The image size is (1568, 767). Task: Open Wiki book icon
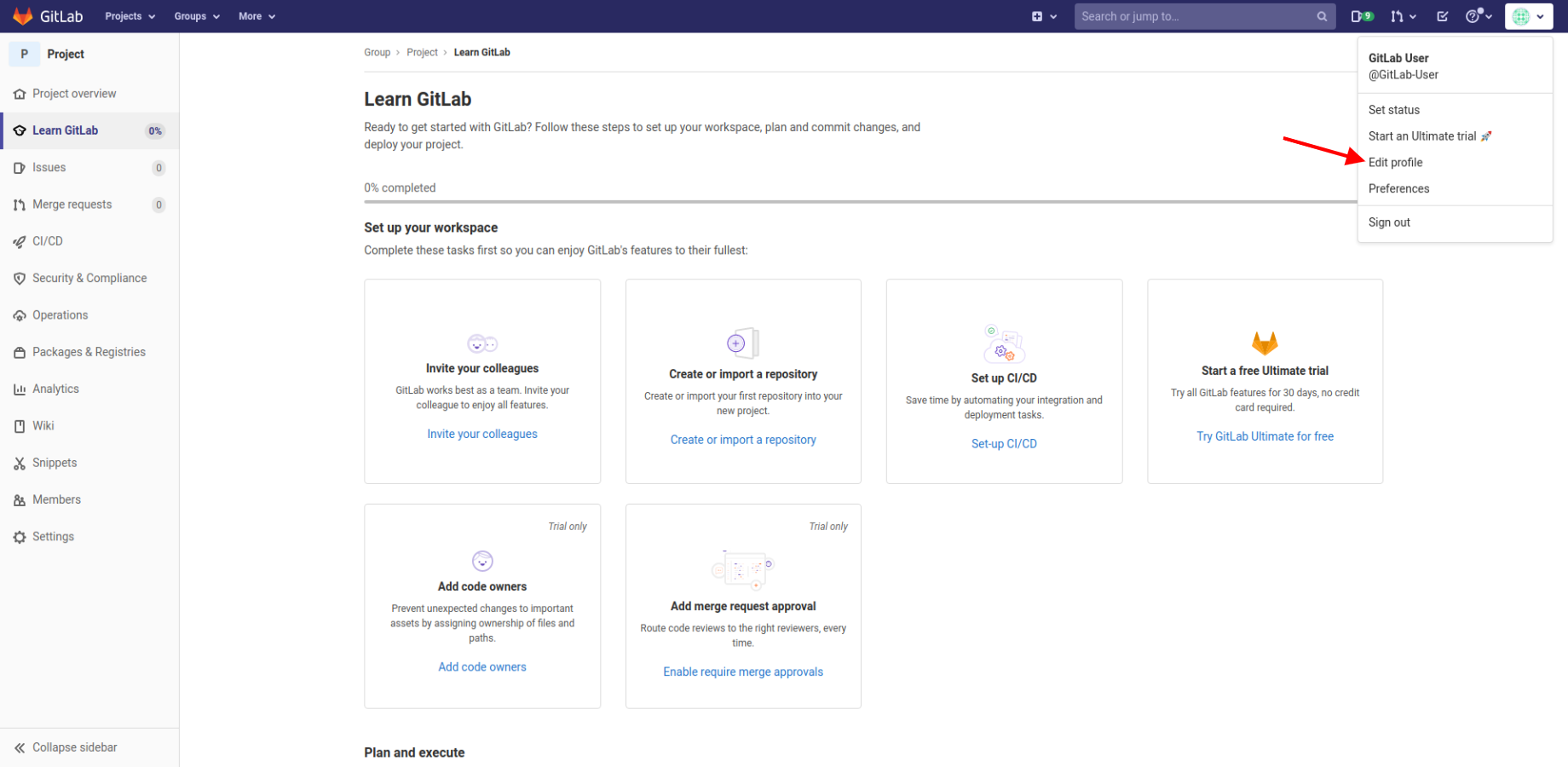point(20,426)
